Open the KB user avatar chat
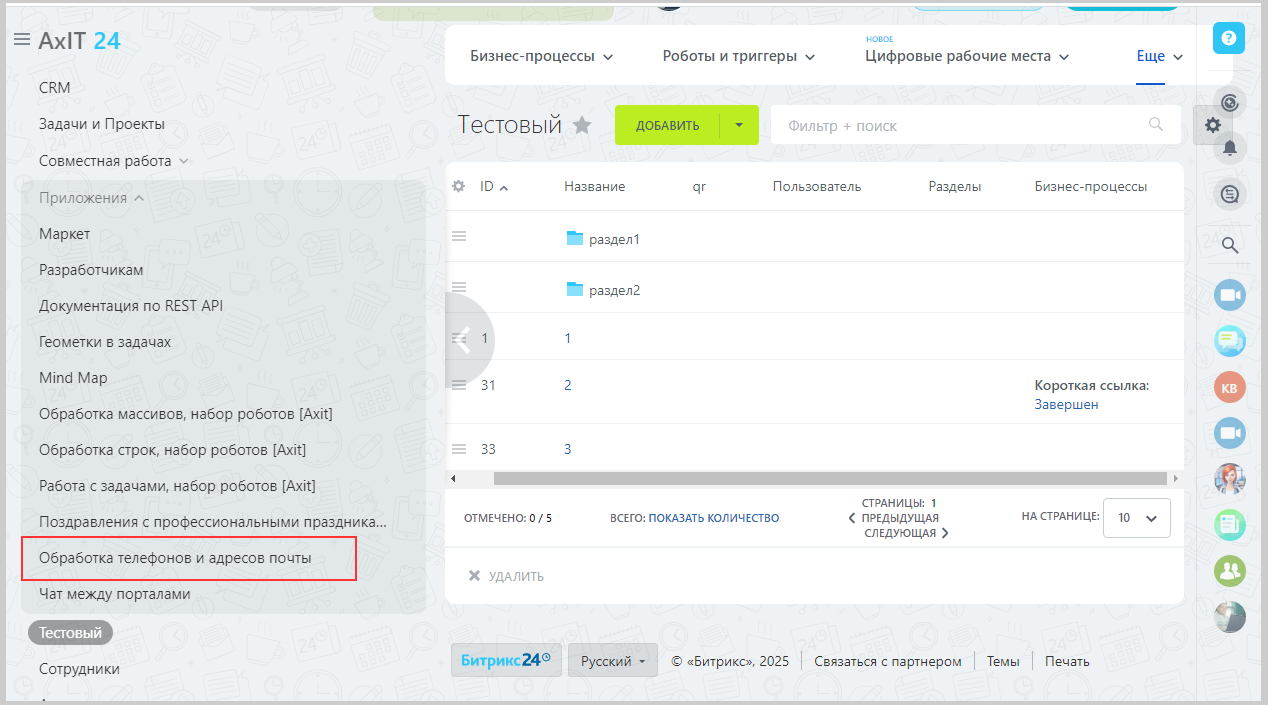 (1230, 388)
